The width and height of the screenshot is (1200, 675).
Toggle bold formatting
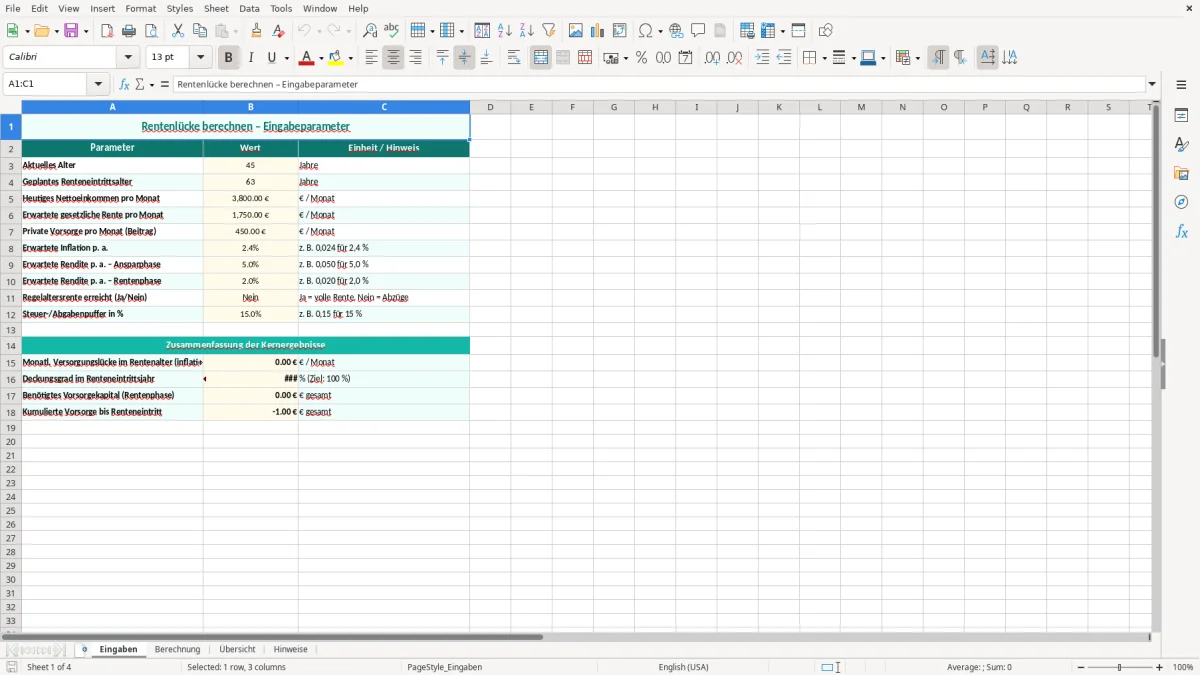pyautogui.click(x=229, y=58)
